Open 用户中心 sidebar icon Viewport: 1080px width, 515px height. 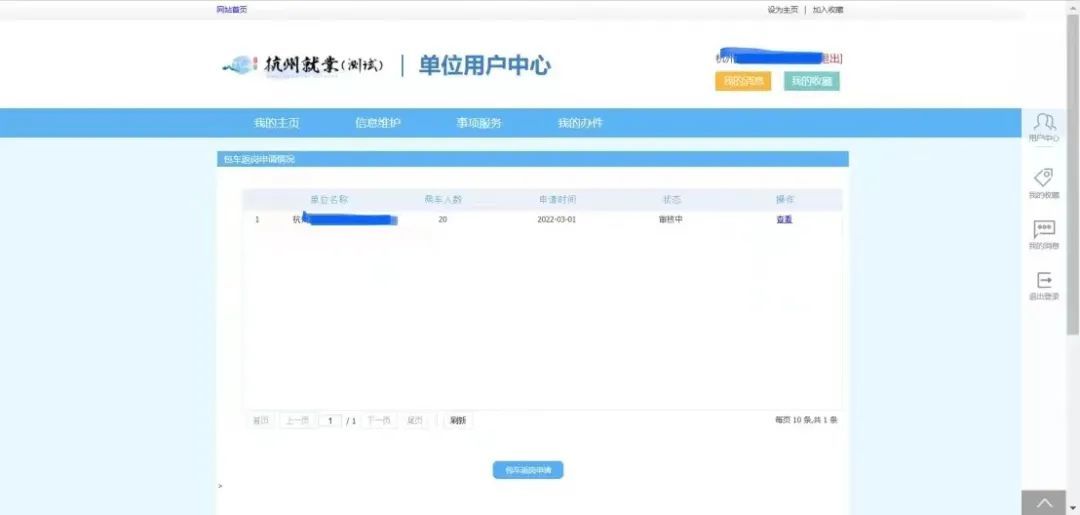pos(1044,123)
